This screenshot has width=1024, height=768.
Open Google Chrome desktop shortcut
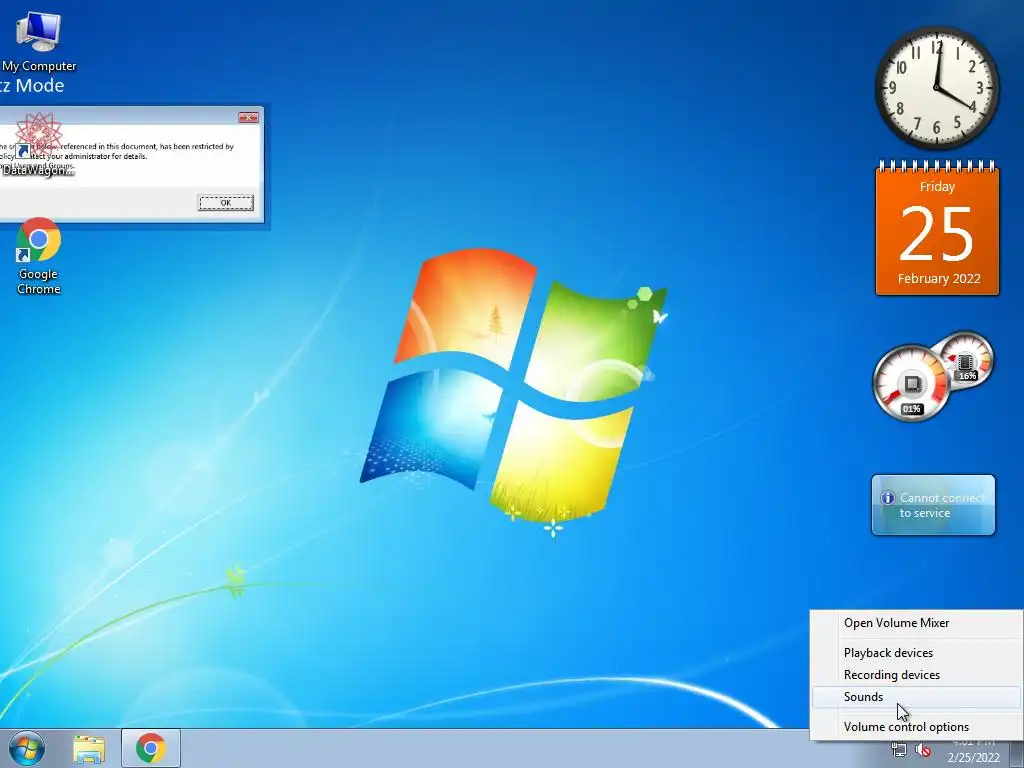pos(39,256)
